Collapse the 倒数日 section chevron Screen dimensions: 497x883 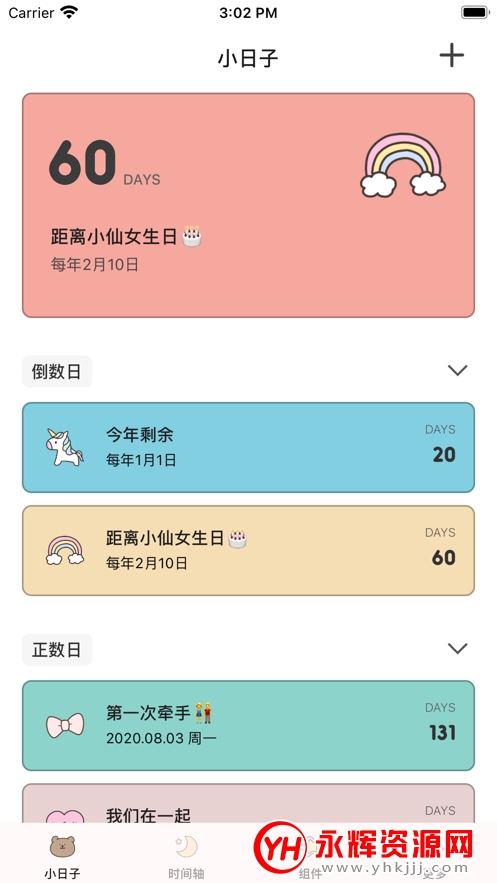(457, 371)
